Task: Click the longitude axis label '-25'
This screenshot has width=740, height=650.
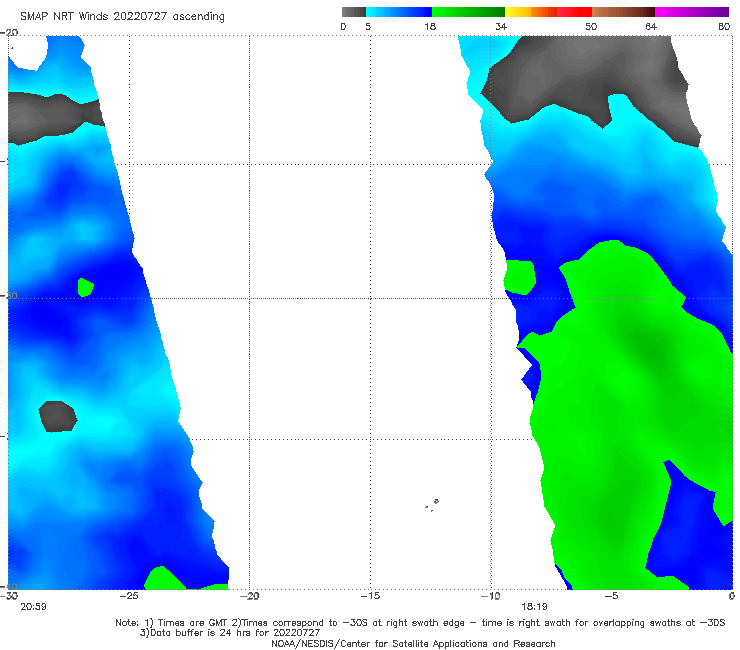Action: [x=129, y=596]
